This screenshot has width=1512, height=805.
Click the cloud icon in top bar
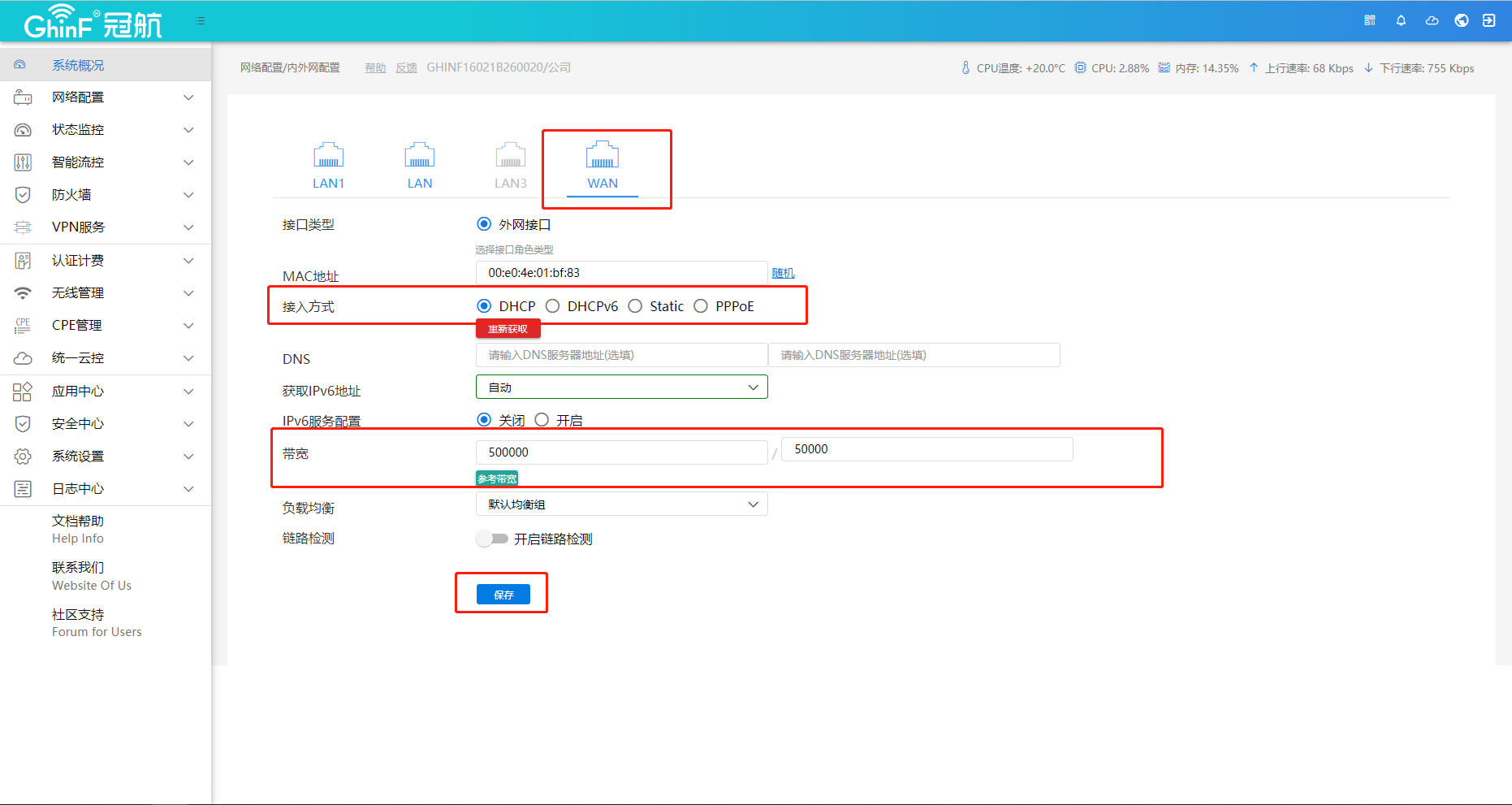click(1432, 20)
